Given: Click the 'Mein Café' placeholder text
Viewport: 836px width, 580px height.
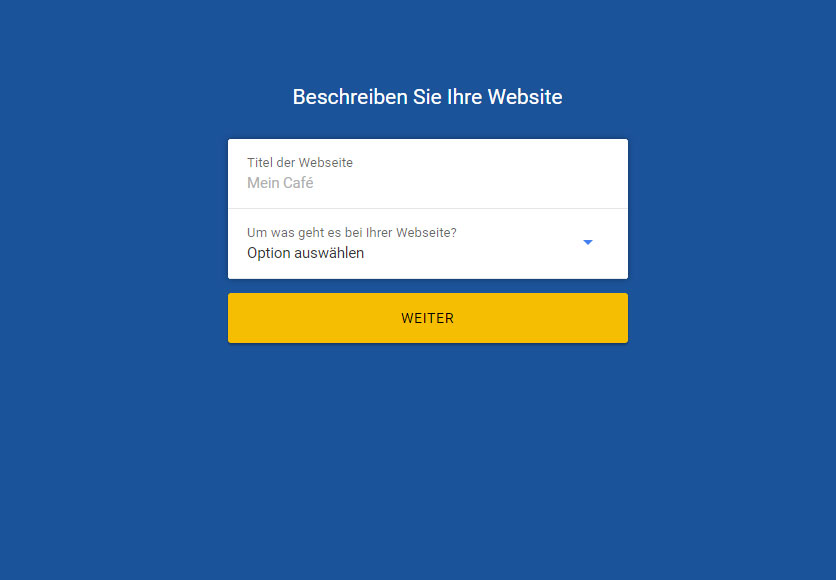Looking at the screenshot, I should click(280, 183).
